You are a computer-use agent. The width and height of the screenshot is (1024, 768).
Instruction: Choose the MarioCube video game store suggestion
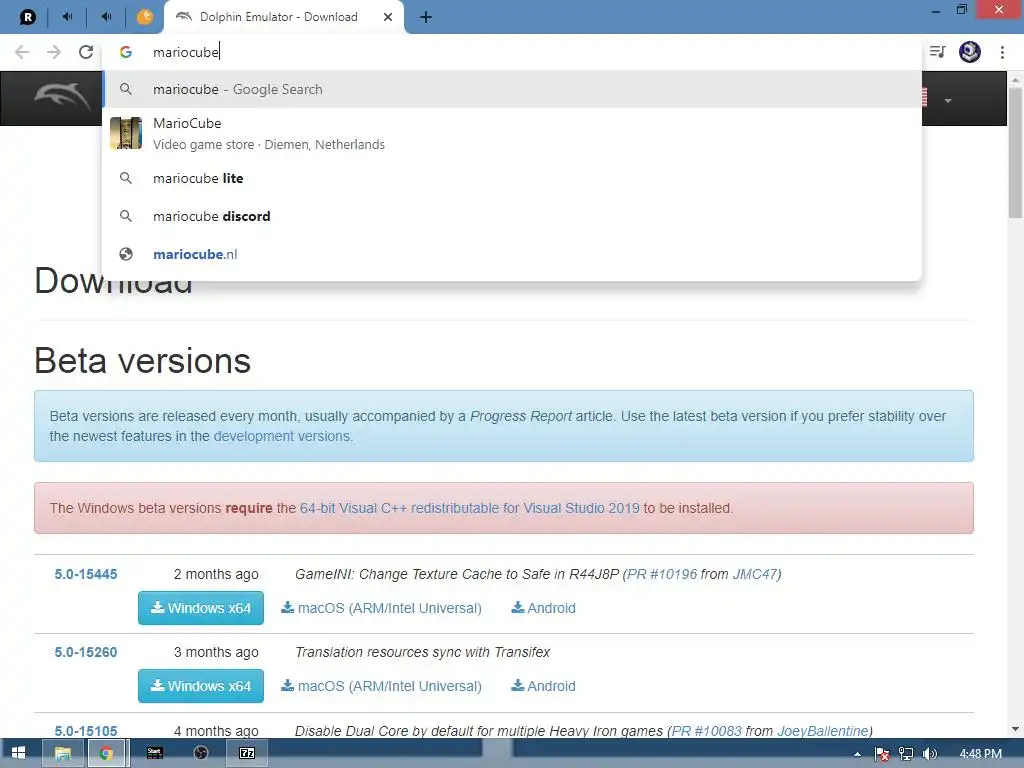[512, 133]
